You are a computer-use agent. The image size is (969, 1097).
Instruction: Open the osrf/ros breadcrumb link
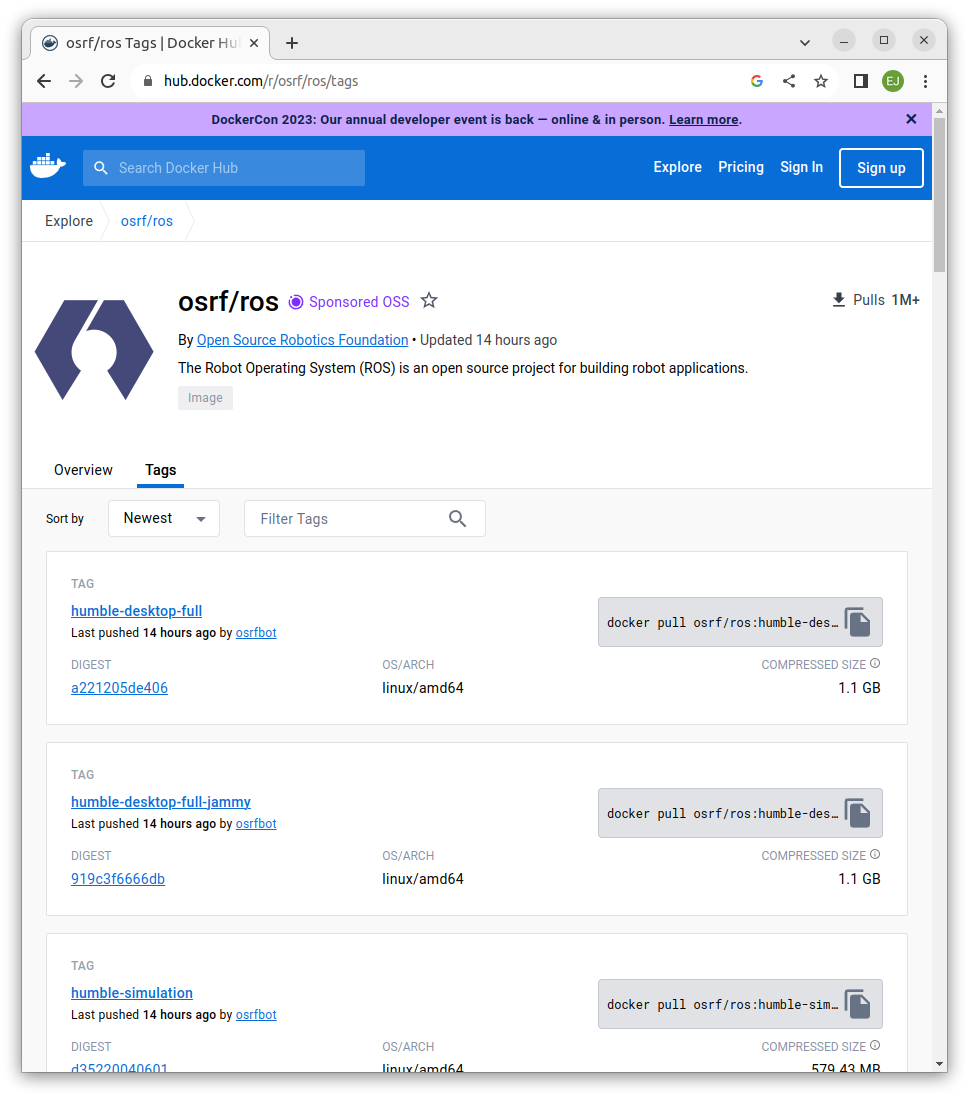pyautogui.click(x=147, y=221)
